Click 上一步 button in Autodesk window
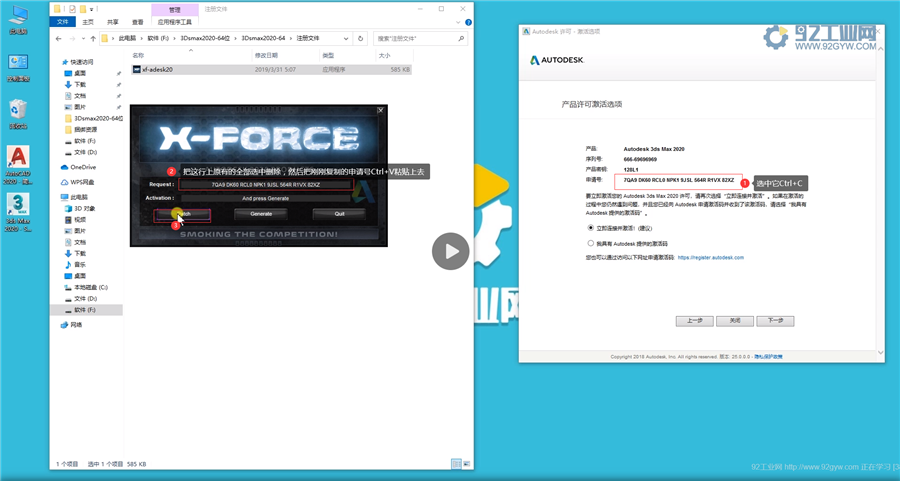The width and height of the screenshot is (900, 481). (695, 321)
